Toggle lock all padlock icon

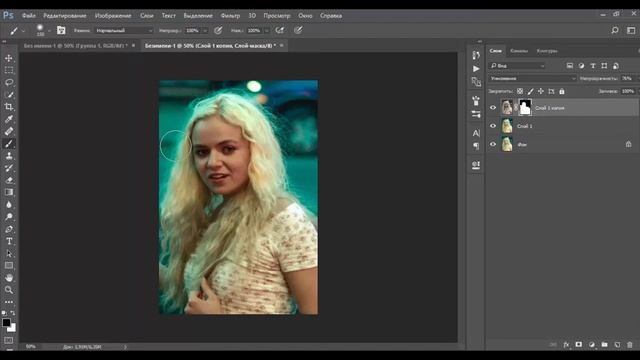(x=562, y=91)
